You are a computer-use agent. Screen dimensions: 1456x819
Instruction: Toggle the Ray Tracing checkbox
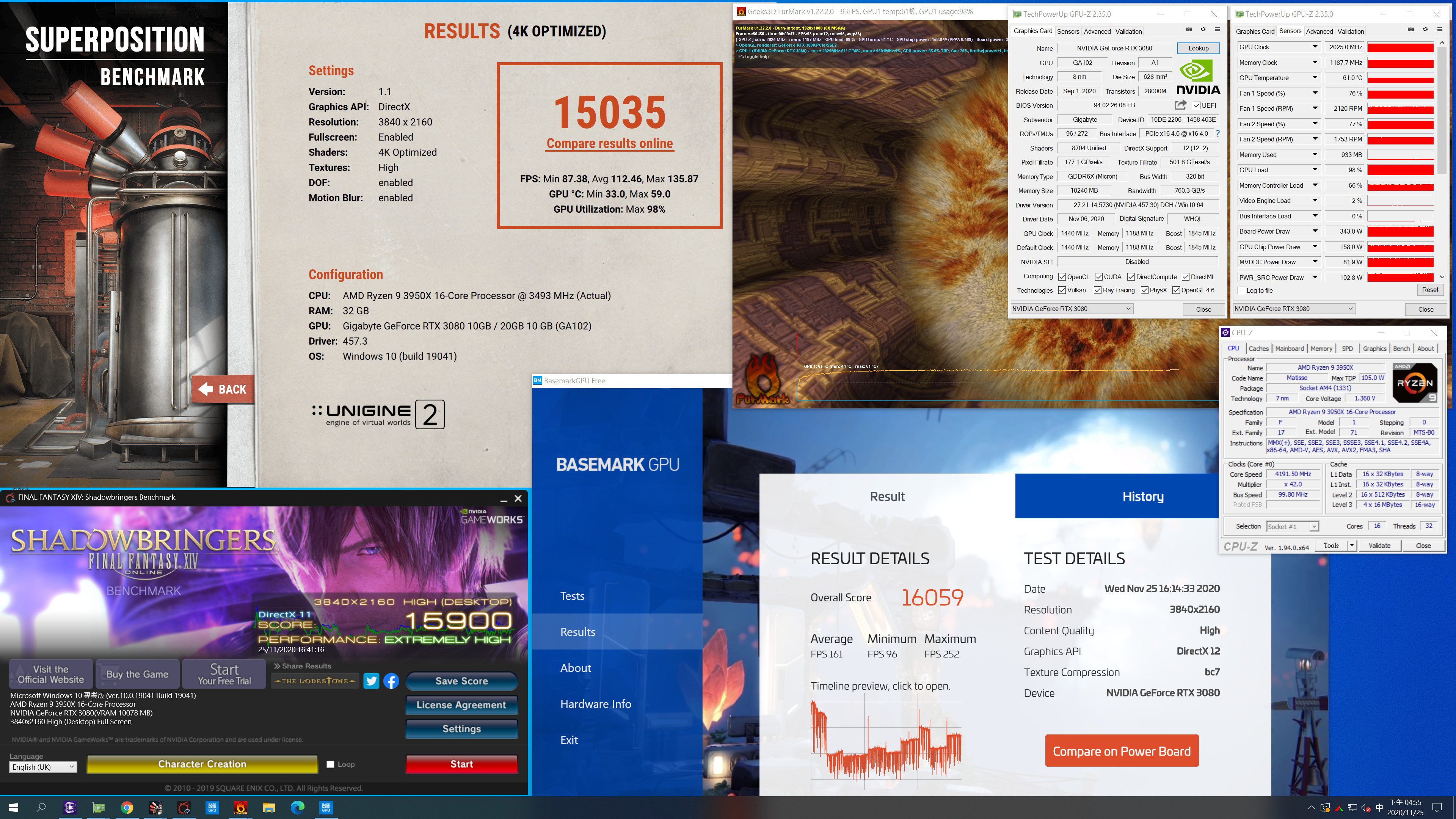tap(1098, 290)
